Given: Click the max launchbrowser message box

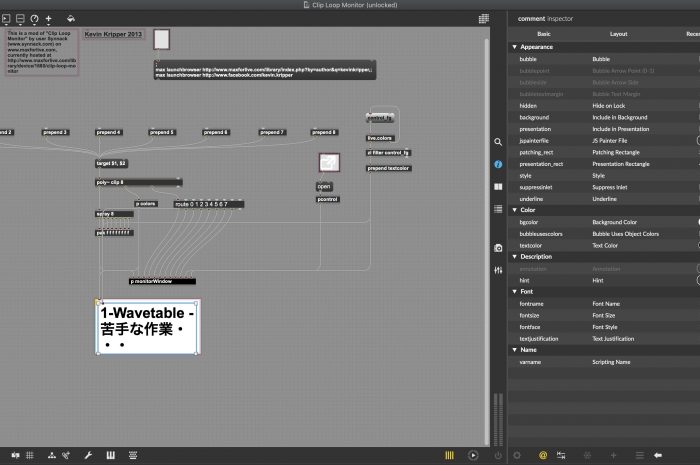Looking at the screenshot, I should pos(265,70).
